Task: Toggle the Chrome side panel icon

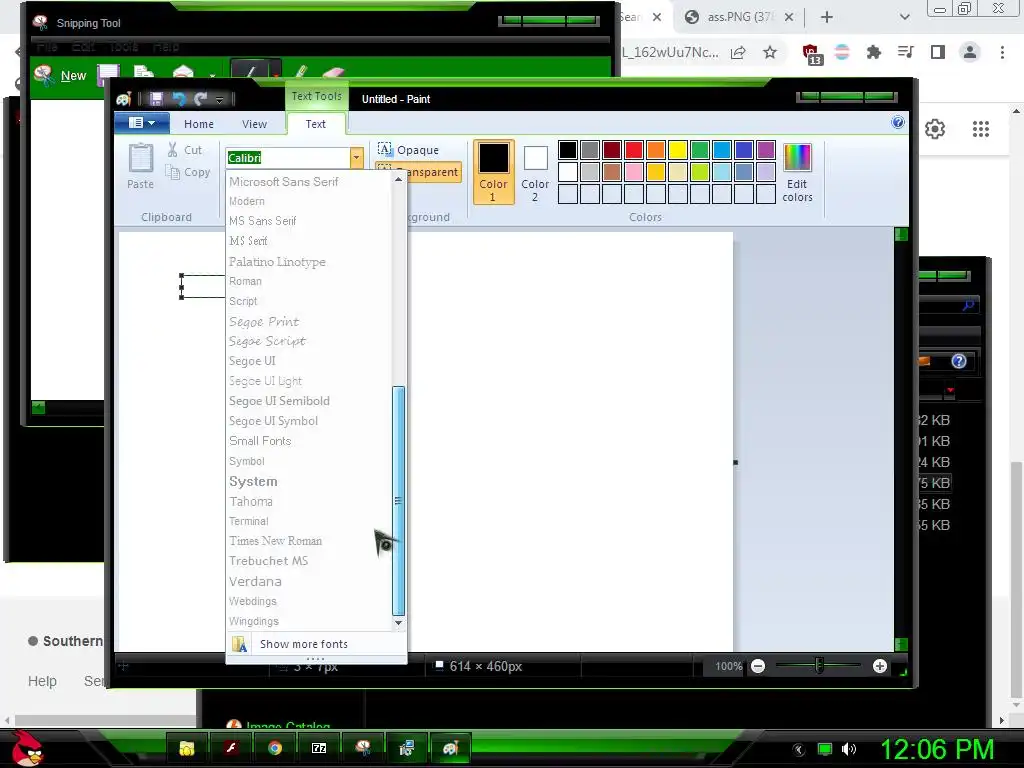Action: coord(937,52)
